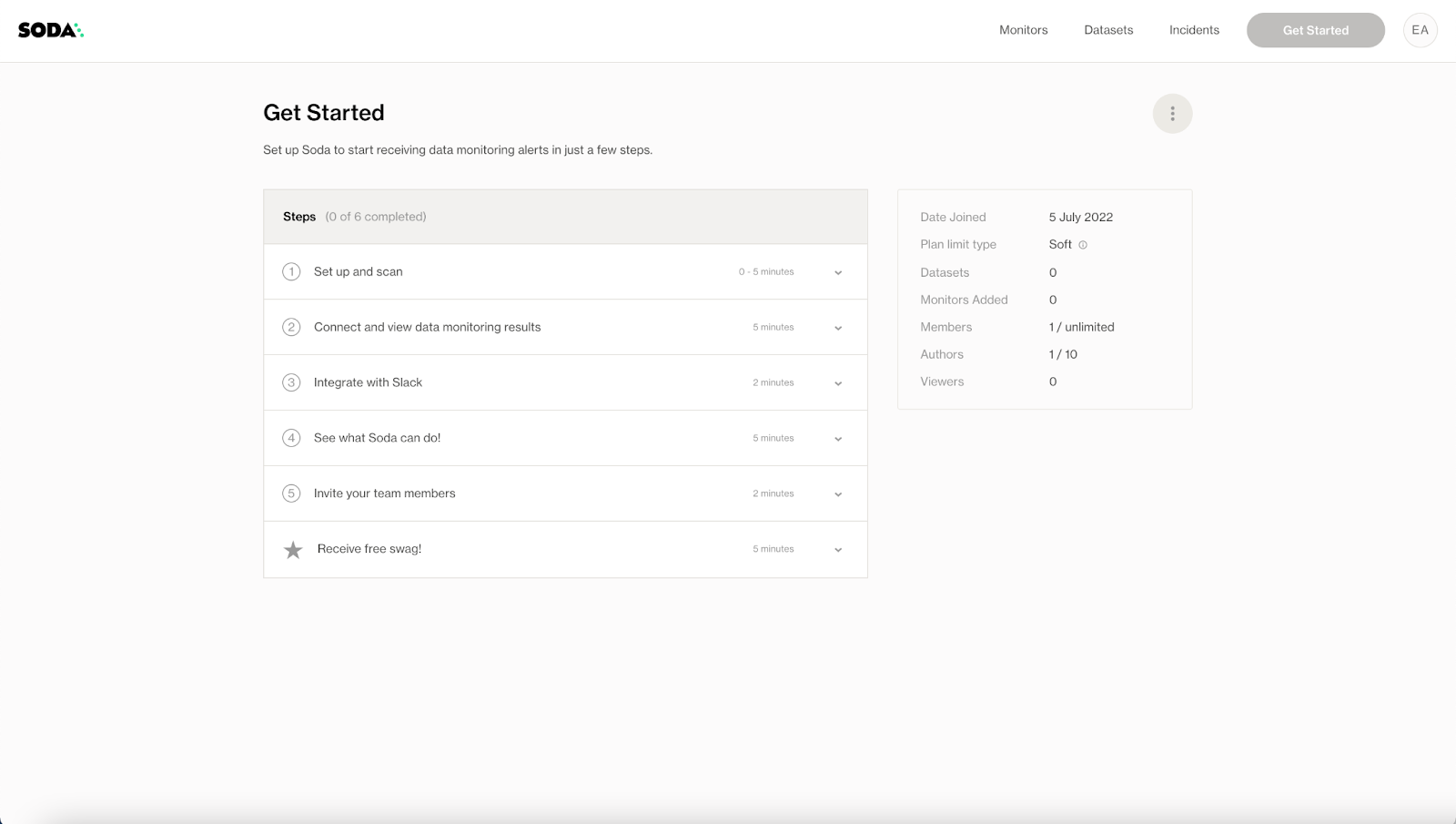
Task: Click the Date Joined label
Action: (954, 218)
